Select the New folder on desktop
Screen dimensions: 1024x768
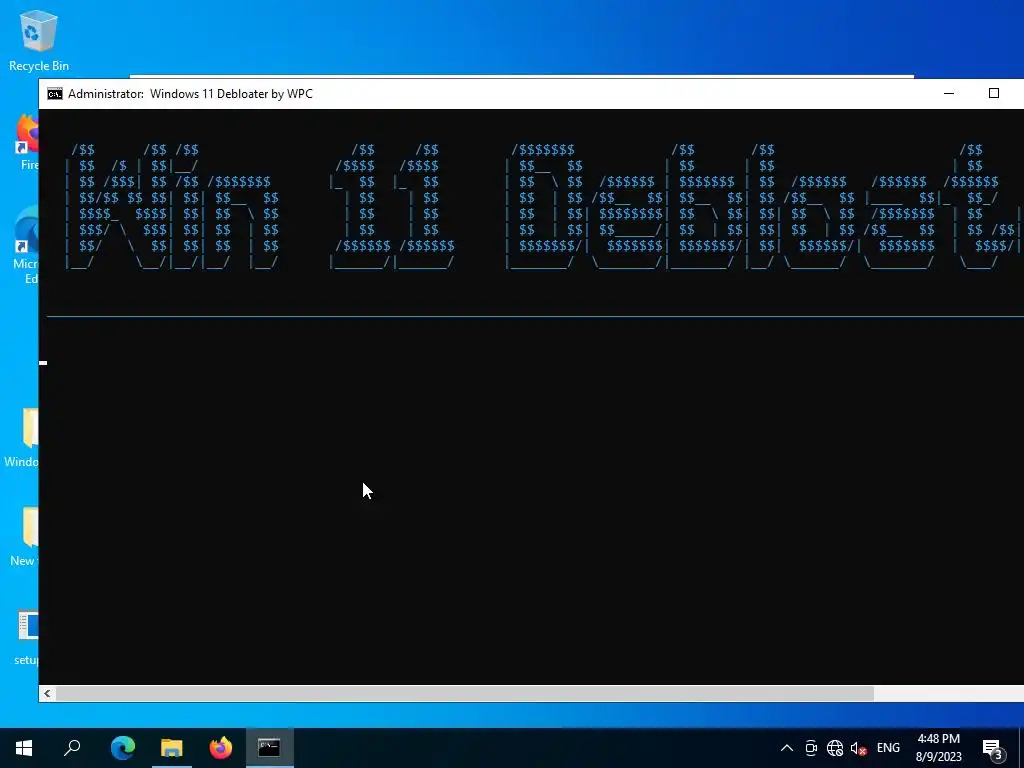pos(24,537)
